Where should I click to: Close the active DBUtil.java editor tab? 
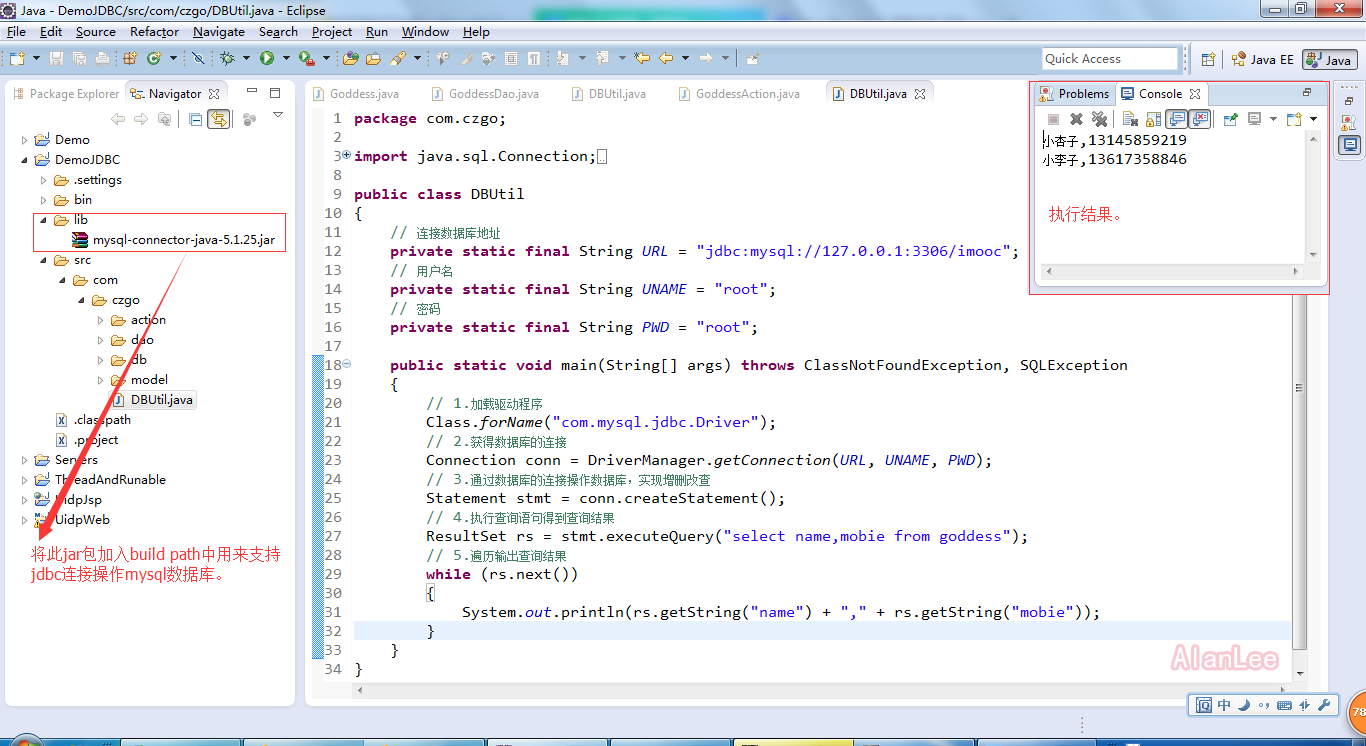[920, 94]
